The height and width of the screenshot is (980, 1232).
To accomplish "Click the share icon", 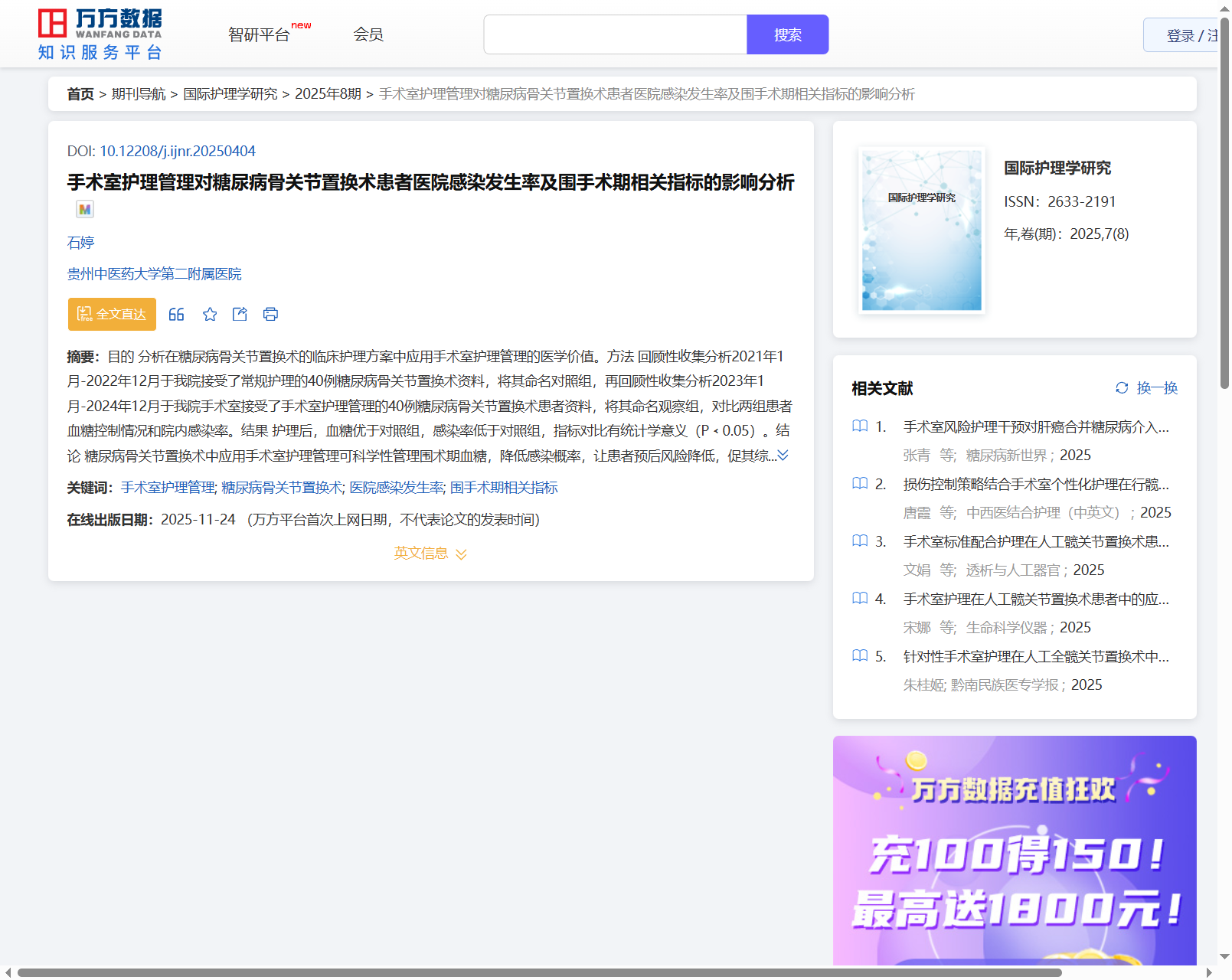I will [240, 315].
